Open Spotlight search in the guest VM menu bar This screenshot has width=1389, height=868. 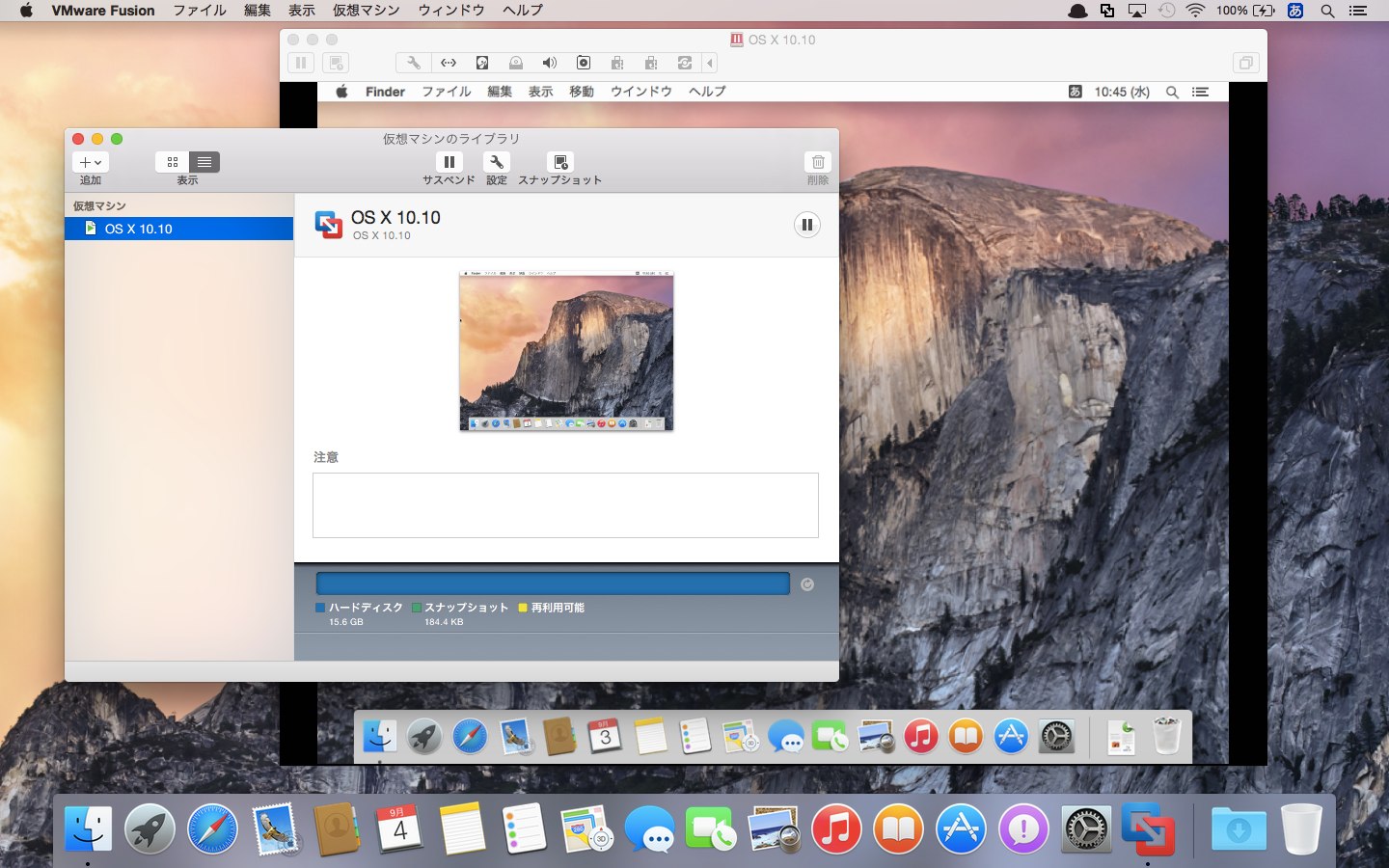coord(1172,92)
